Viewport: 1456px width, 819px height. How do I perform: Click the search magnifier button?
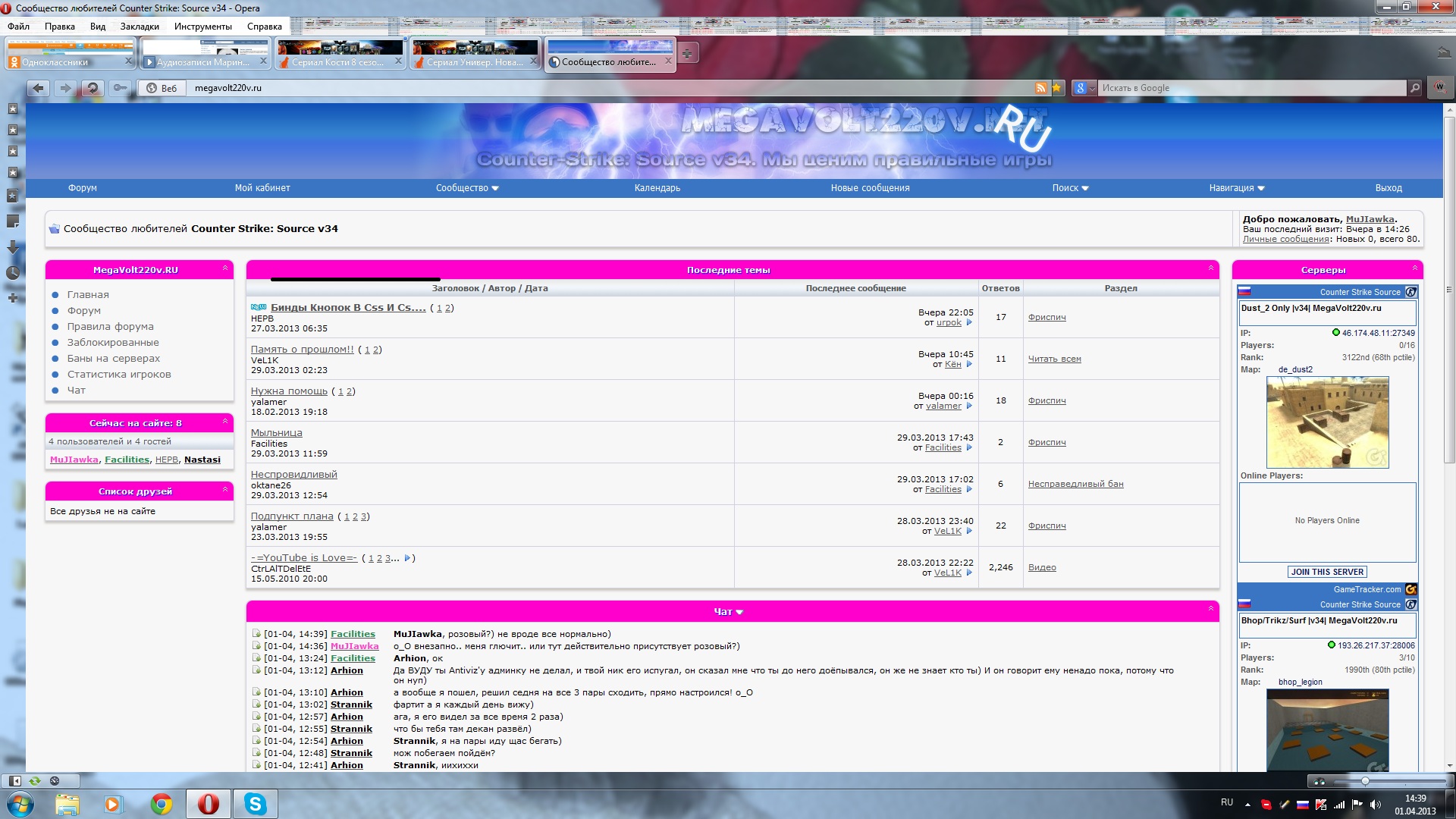1414,88
